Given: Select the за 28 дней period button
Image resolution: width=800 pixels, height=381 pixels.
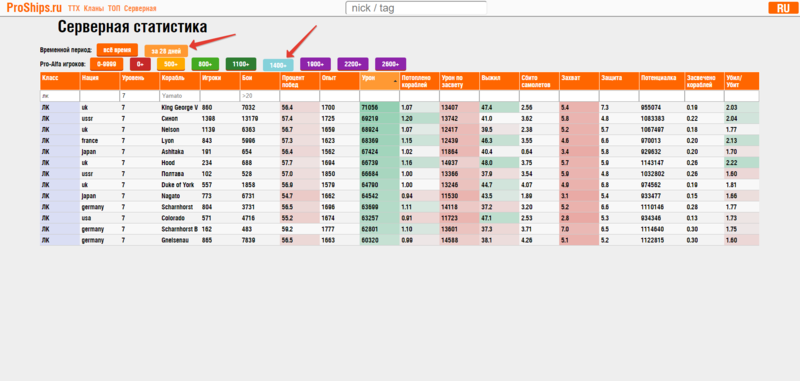Looking at the screenshot, I should coord(166,51).
